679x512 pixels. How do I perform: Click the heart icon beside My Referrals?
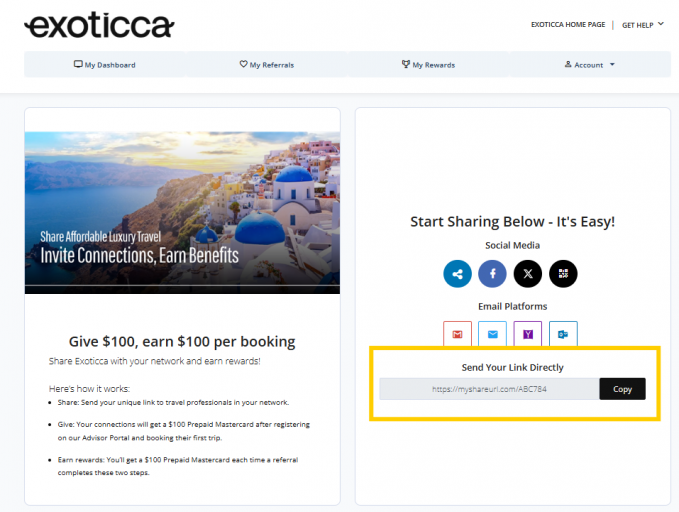point(243,64)
